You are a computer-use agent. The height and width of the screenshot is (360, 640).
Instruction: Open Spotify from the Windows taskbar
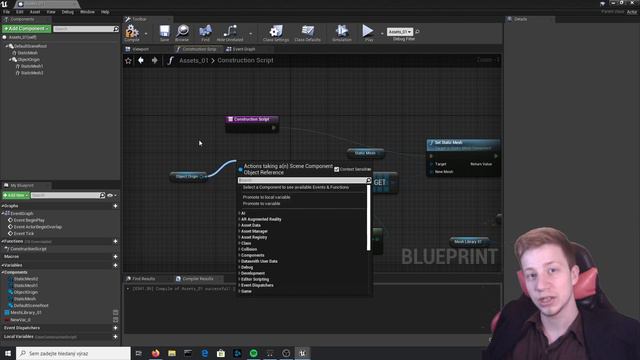click(253, 353)
